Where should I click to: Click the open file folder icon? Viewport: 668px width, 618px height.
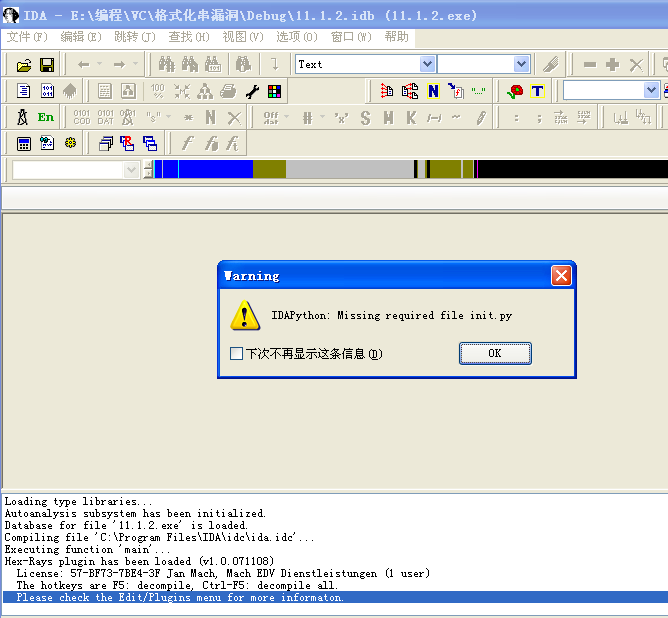24,65
